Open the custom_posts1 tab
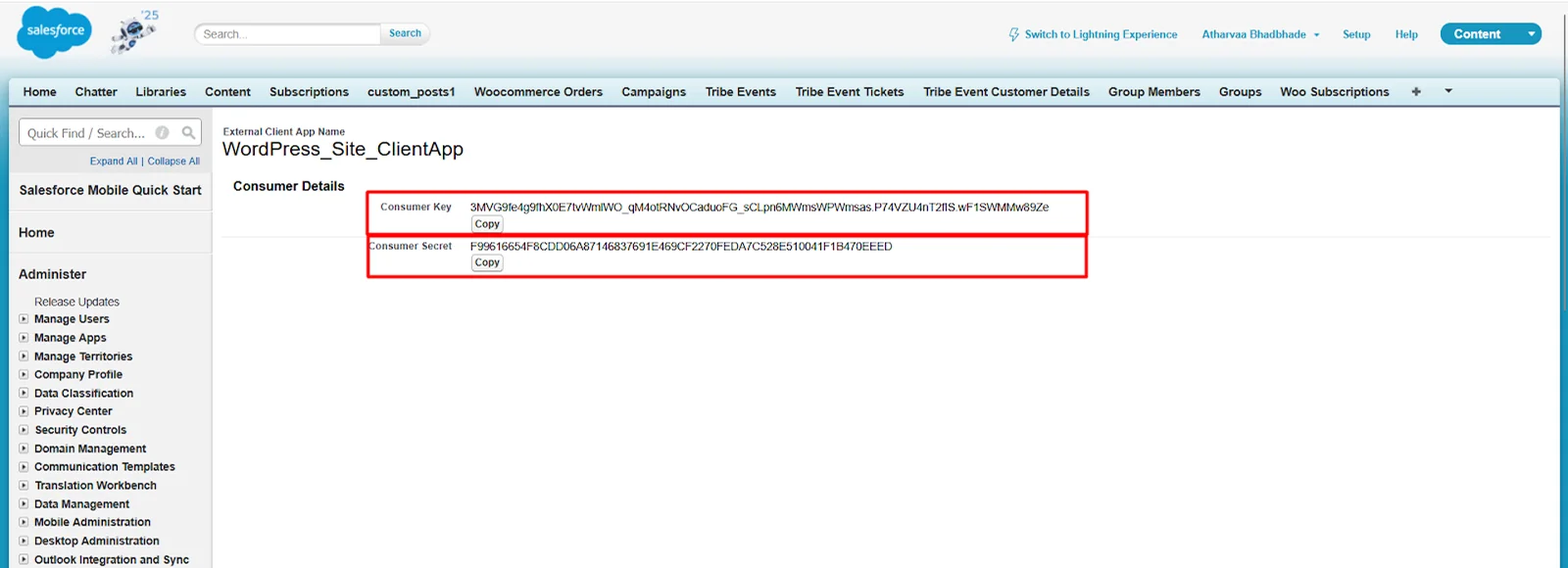 click(412, 92)
